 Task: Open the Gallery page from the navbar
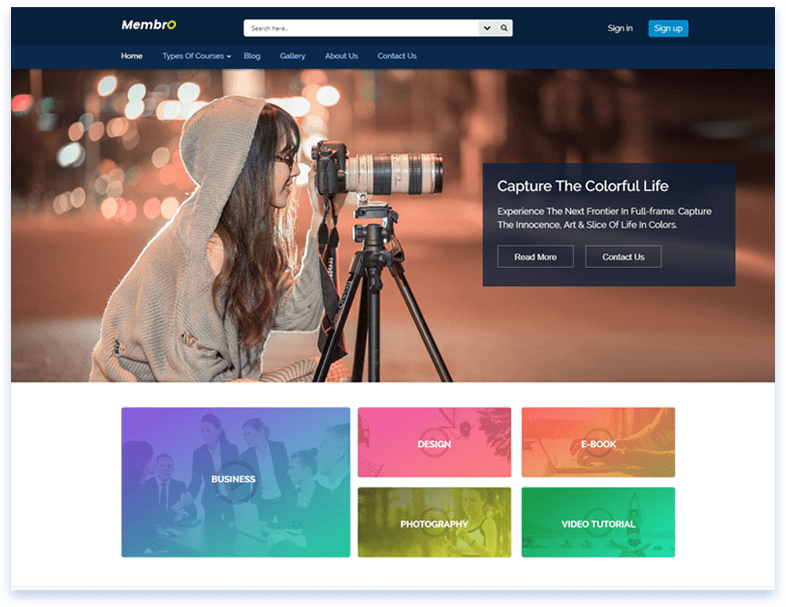point(293,56)
